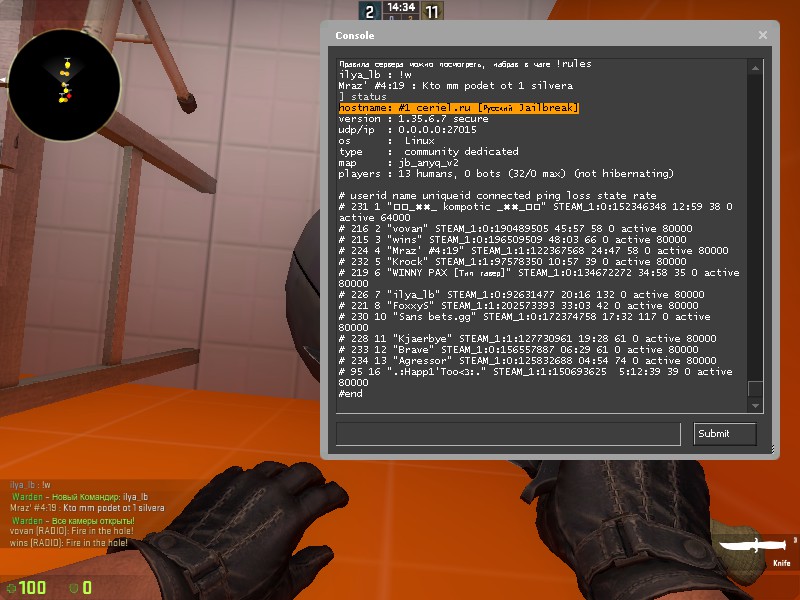
Task: Click the console scrollbar thumb at the bottom
Action: coord(756,387)
